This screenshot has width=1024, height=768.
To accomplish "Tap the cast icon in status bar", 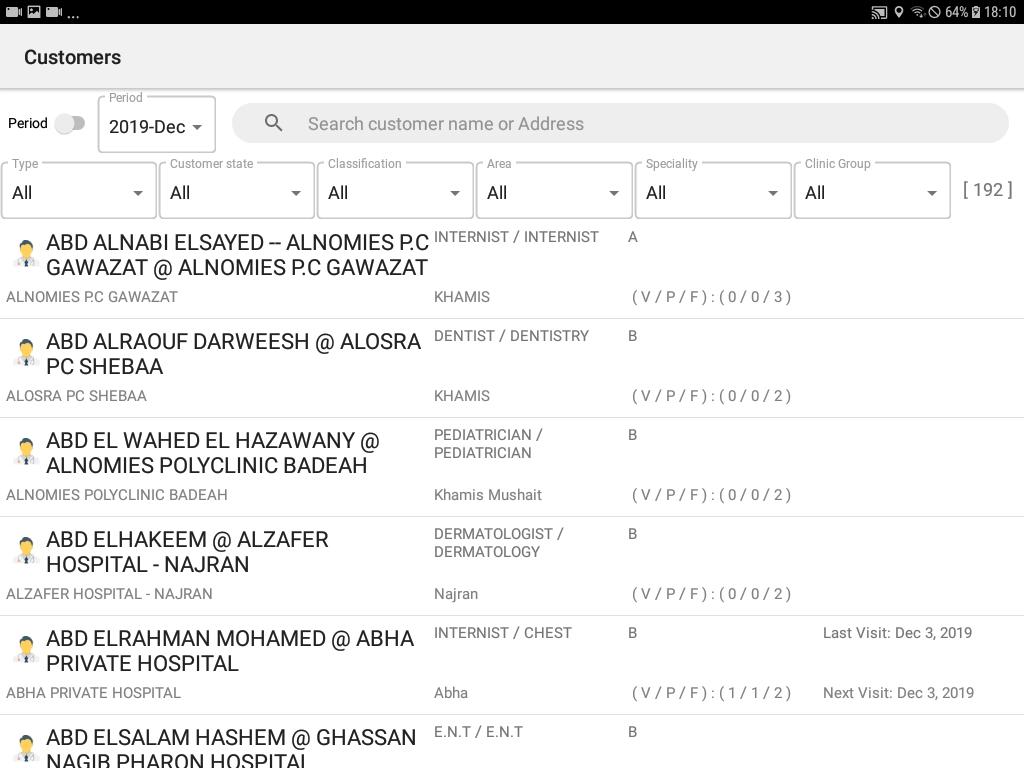I will [879, 12].
